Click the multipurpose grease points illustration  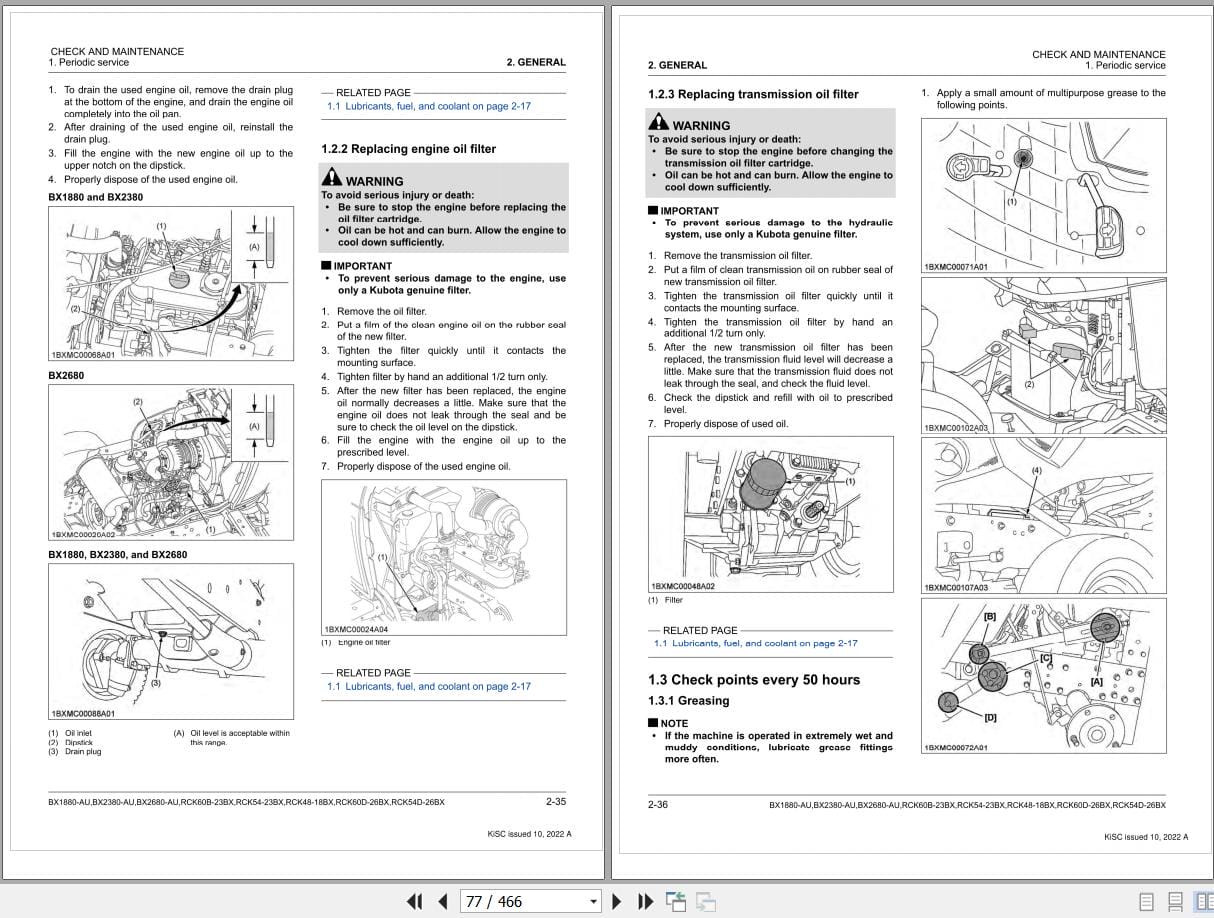pos(1043,195)
